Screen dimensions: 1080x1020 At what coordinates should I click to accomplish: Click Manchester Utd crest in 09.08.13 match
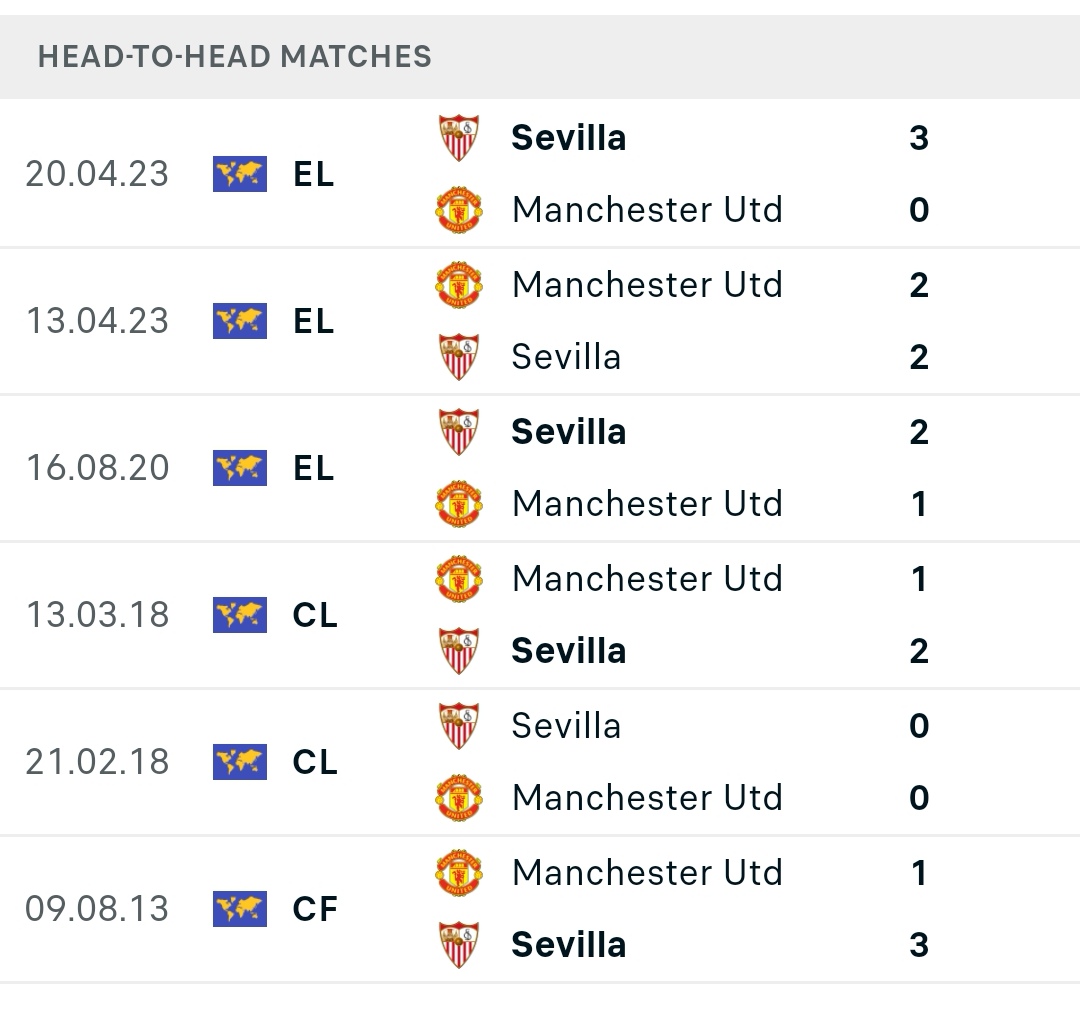coord(459,872)
